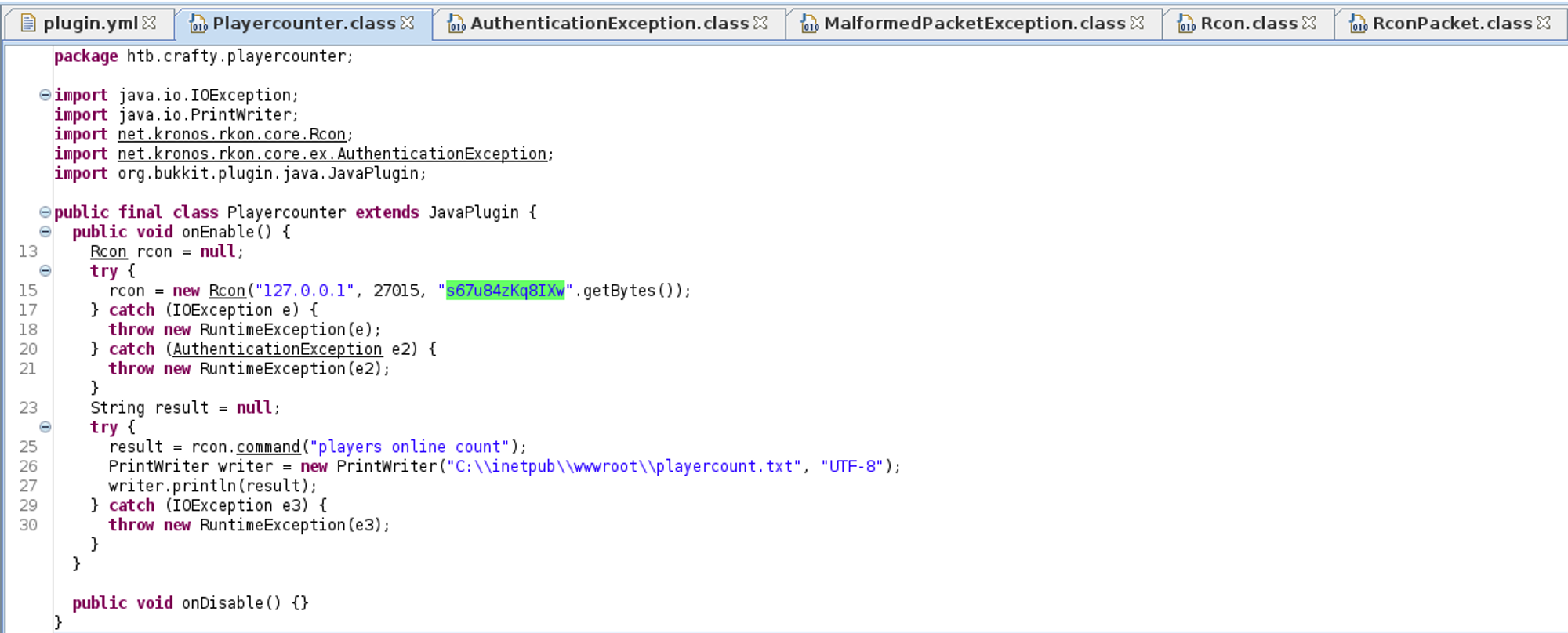The image size is (1568, 633).
Task: Collapse the import statements block
Action: click(x=45, y=95)
